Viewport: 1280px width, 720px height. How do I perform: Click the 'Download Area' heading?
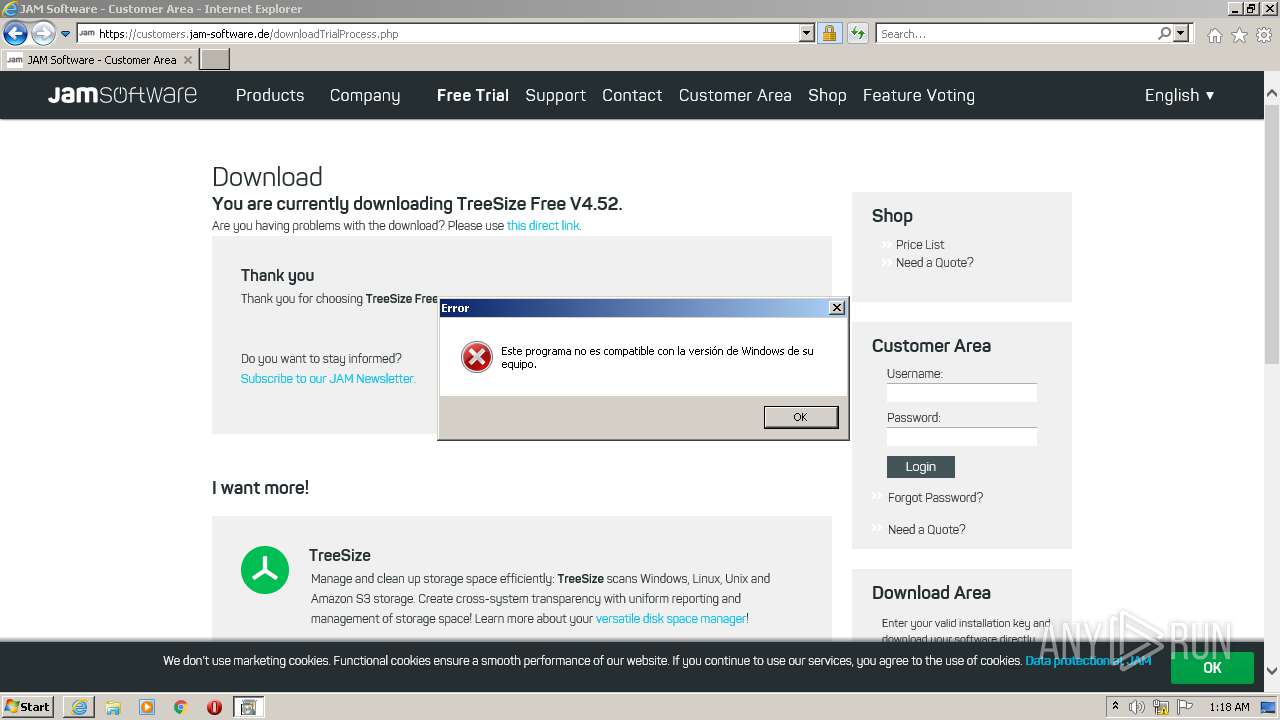point(931,593)
